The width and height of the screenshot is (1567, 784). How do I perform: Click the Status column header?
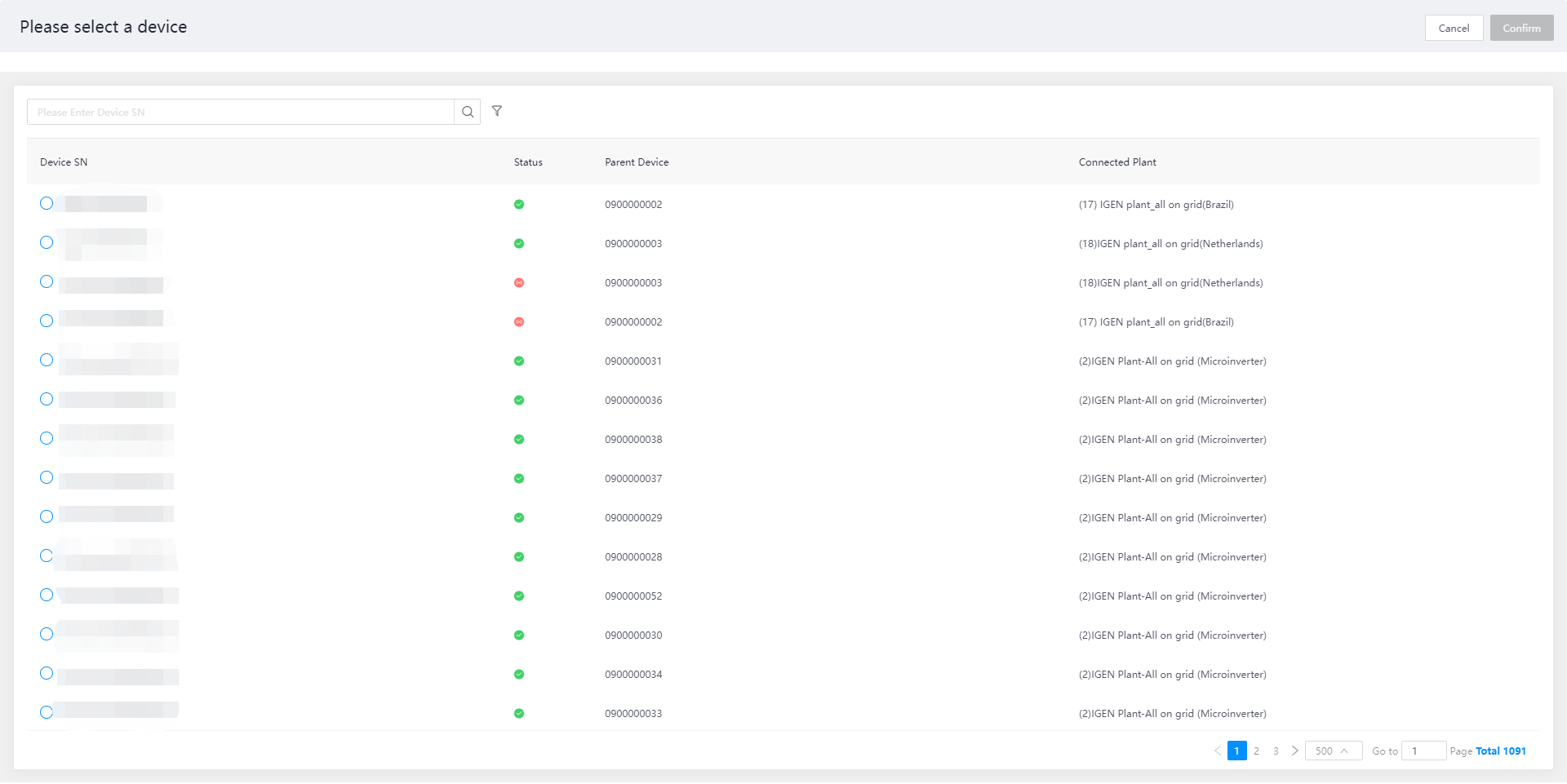point(528,162)
